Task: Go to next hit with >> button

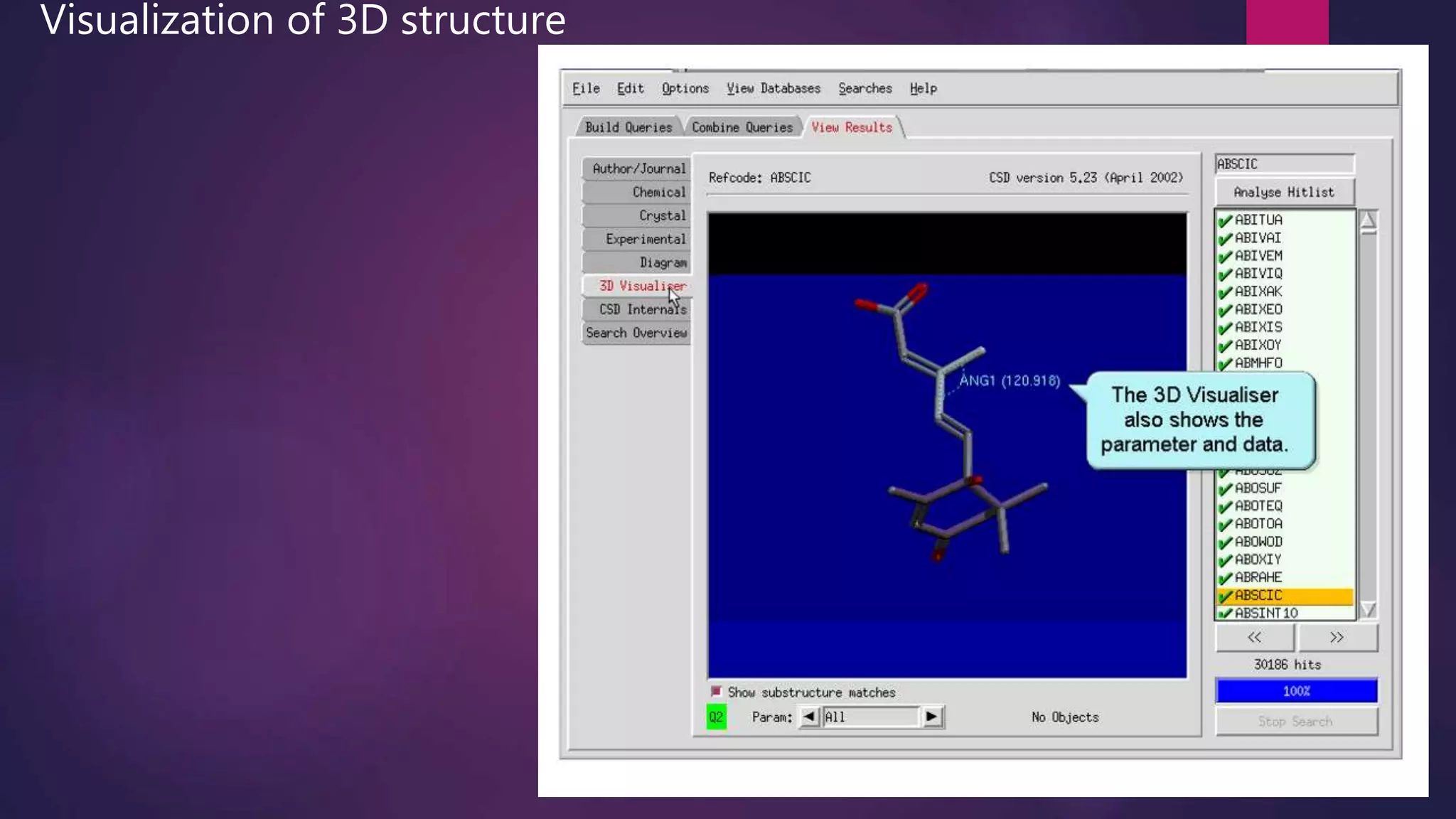Action: click(x=1337, y=638)
